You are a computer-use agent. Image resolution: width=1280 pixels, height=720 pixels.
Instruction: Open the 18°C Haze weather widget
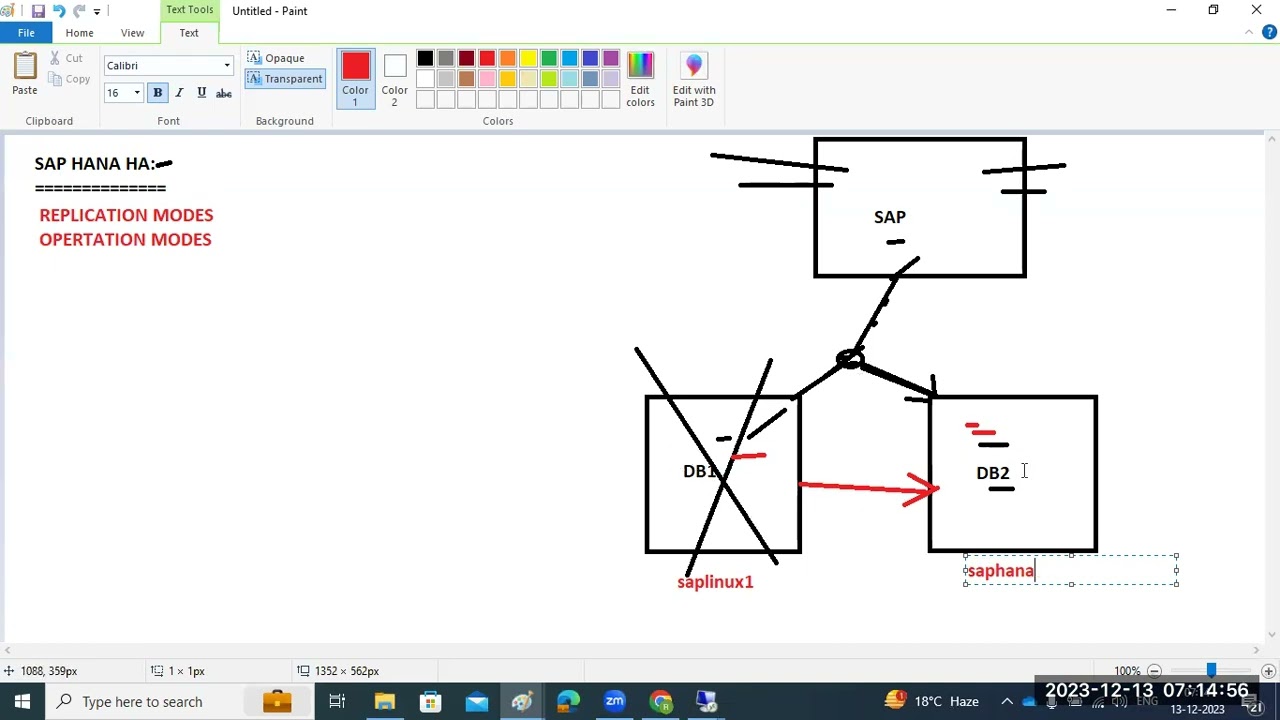tap(931, 702)
